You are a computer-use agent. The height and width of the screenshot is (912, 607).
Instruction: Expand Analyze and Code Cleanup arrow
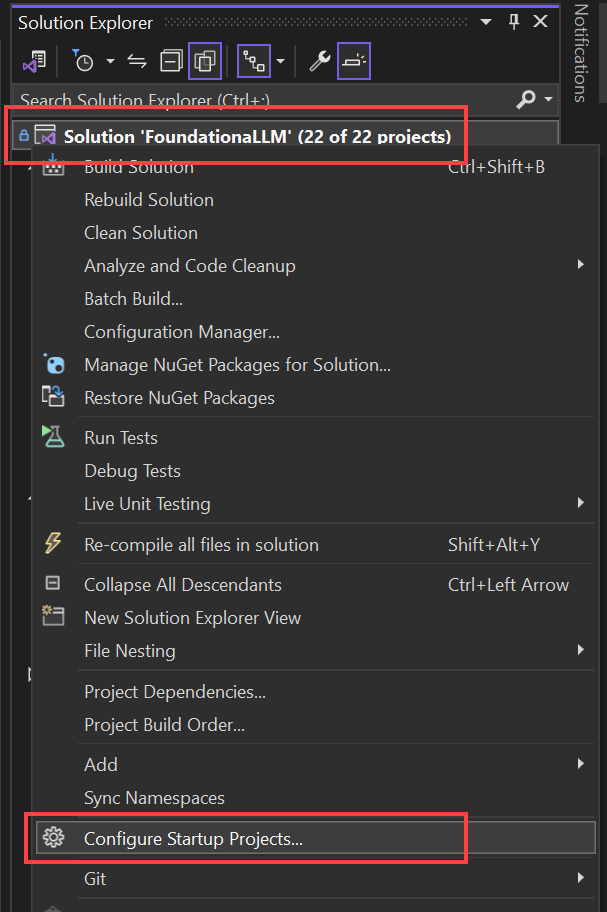click(580, 265)
